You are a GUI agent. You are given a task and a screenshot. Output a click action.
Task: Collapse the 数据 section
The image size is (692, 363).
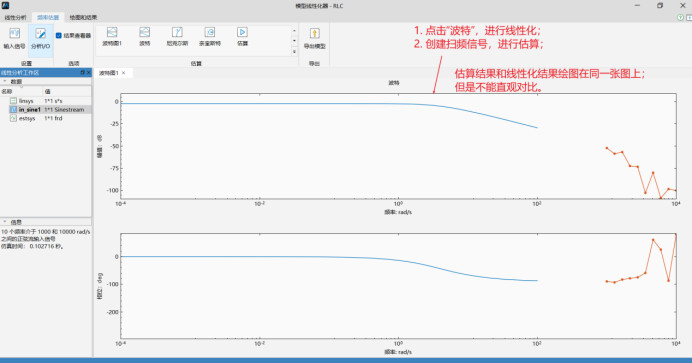tap(5, 82)
